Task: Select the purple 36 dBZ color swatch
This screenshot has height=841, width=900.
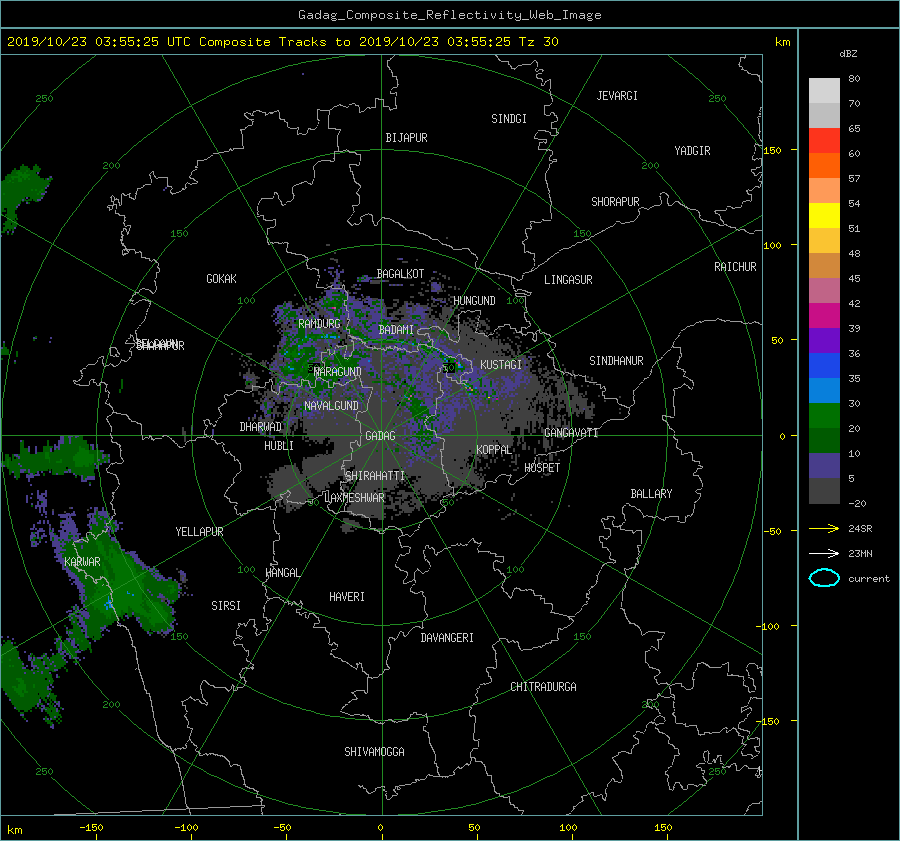Action: tap(824, 340)
